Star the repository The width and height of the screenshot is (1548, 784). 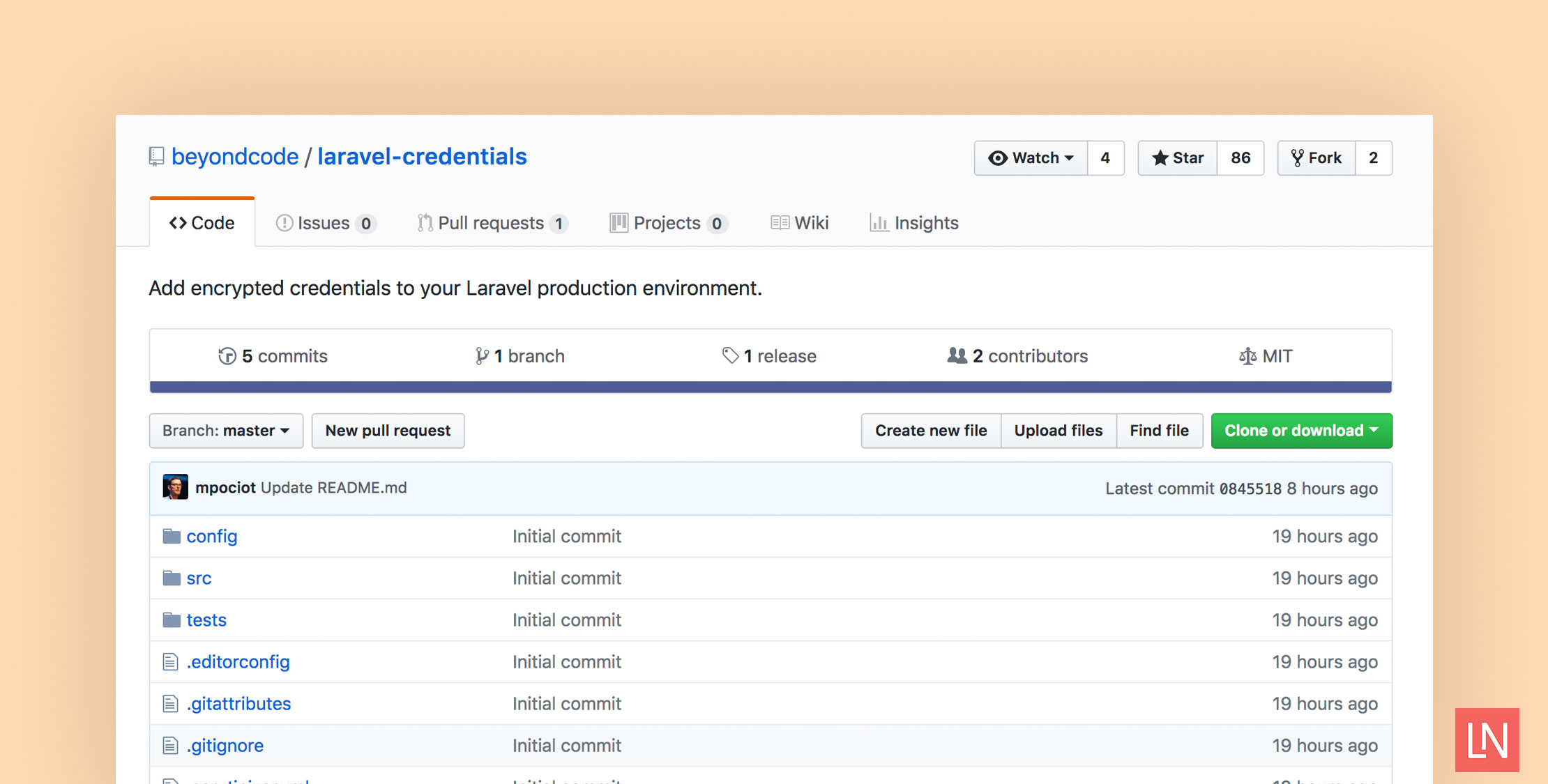(1178, 158)
